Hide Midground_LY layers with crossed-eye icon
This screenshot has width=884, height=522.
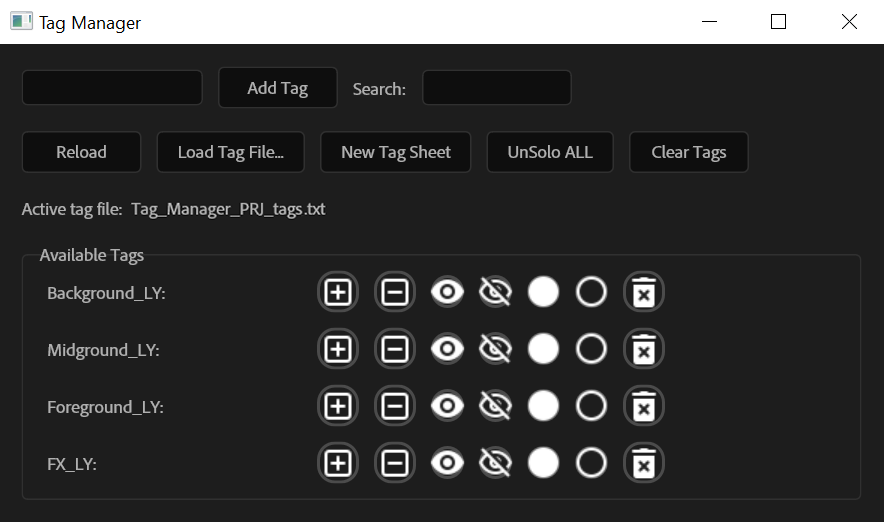coord(496,349)
